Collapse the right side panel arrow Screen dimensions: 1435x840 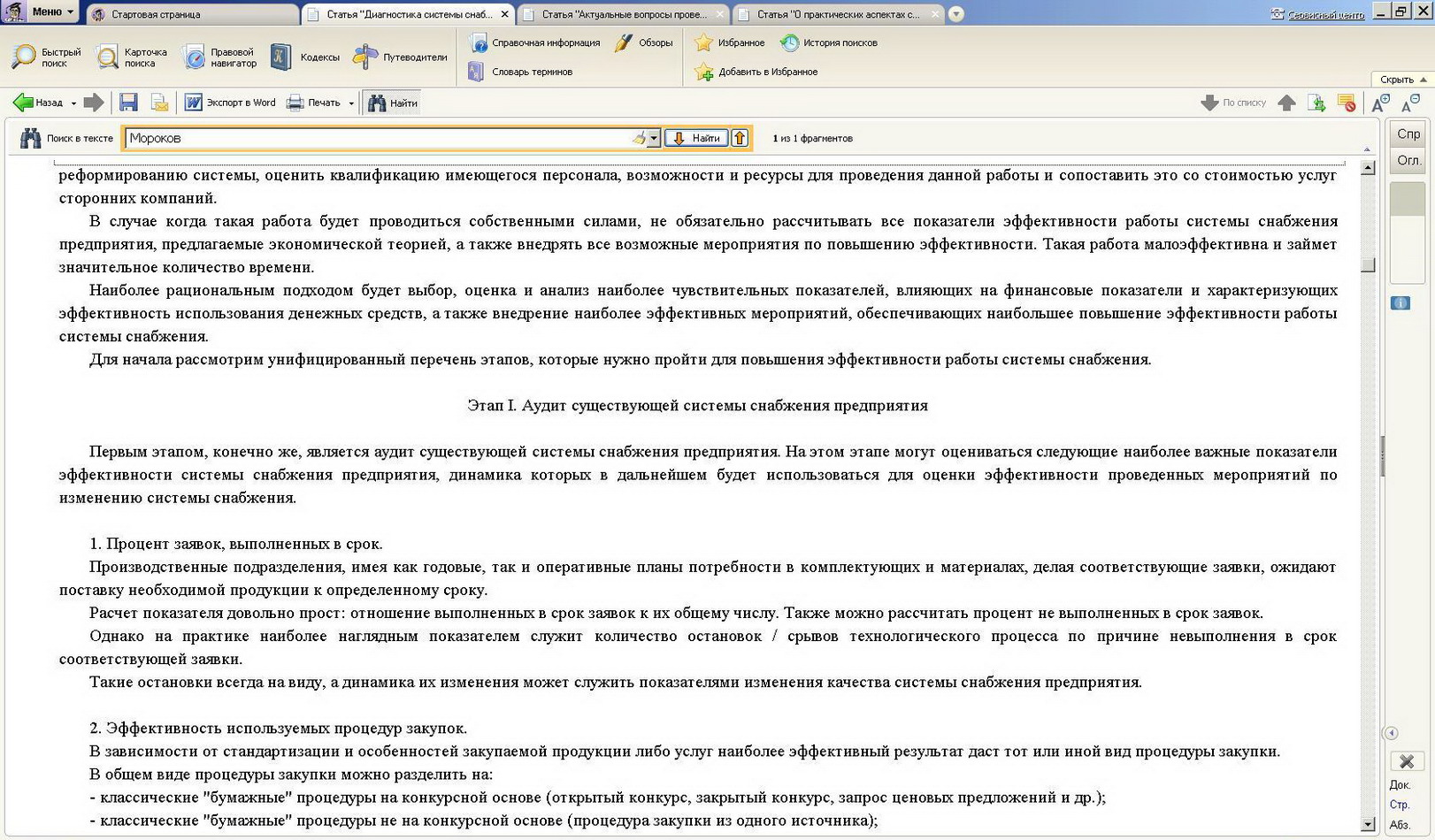[x=1391, y=733]
